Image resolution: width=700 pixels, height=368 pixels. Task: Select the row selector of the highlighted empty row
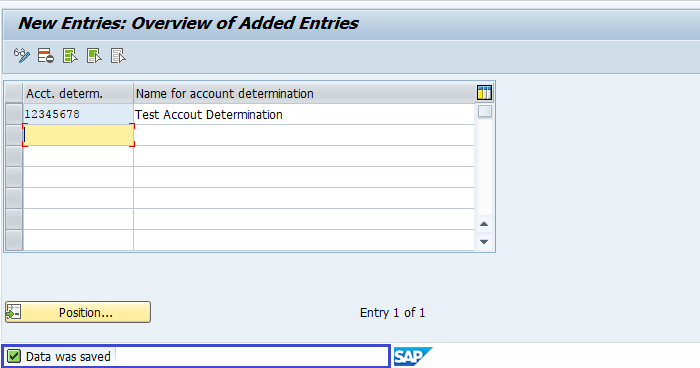coord(14,135)
